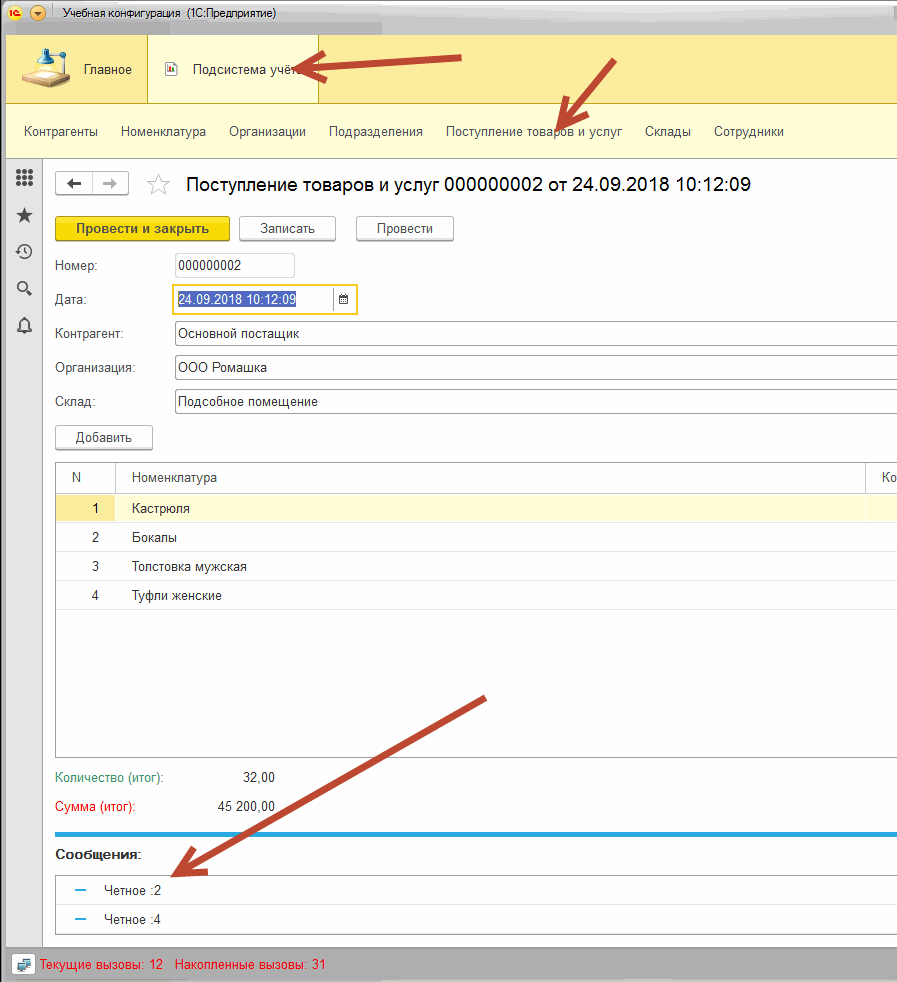Open the 1C main menu dropdown arrow
The width and height of the screenshot is (897, 982).
point(38,13)
